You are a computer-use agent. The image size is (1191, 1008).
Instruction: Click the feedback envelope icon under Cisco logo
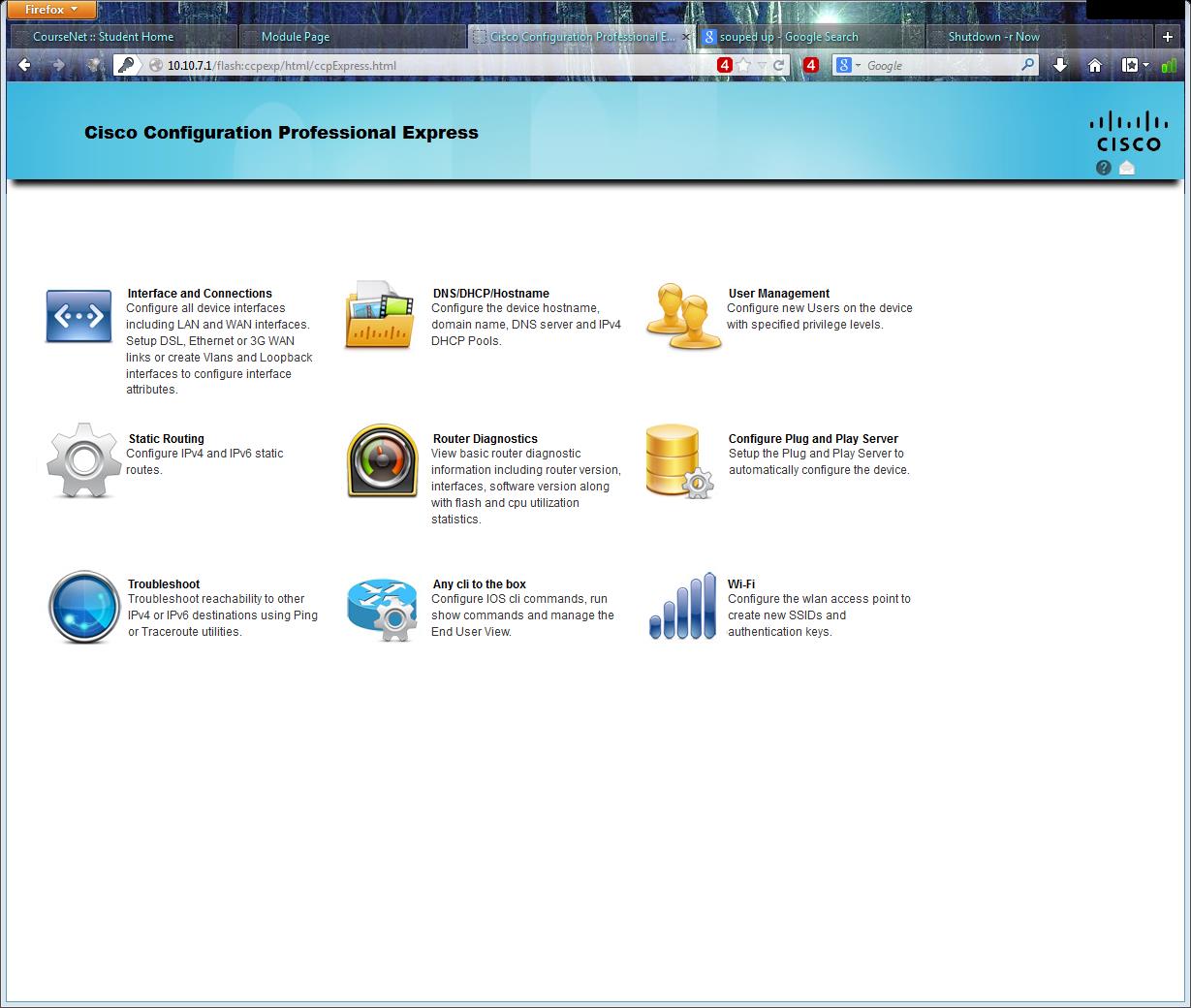[1126, 168]
